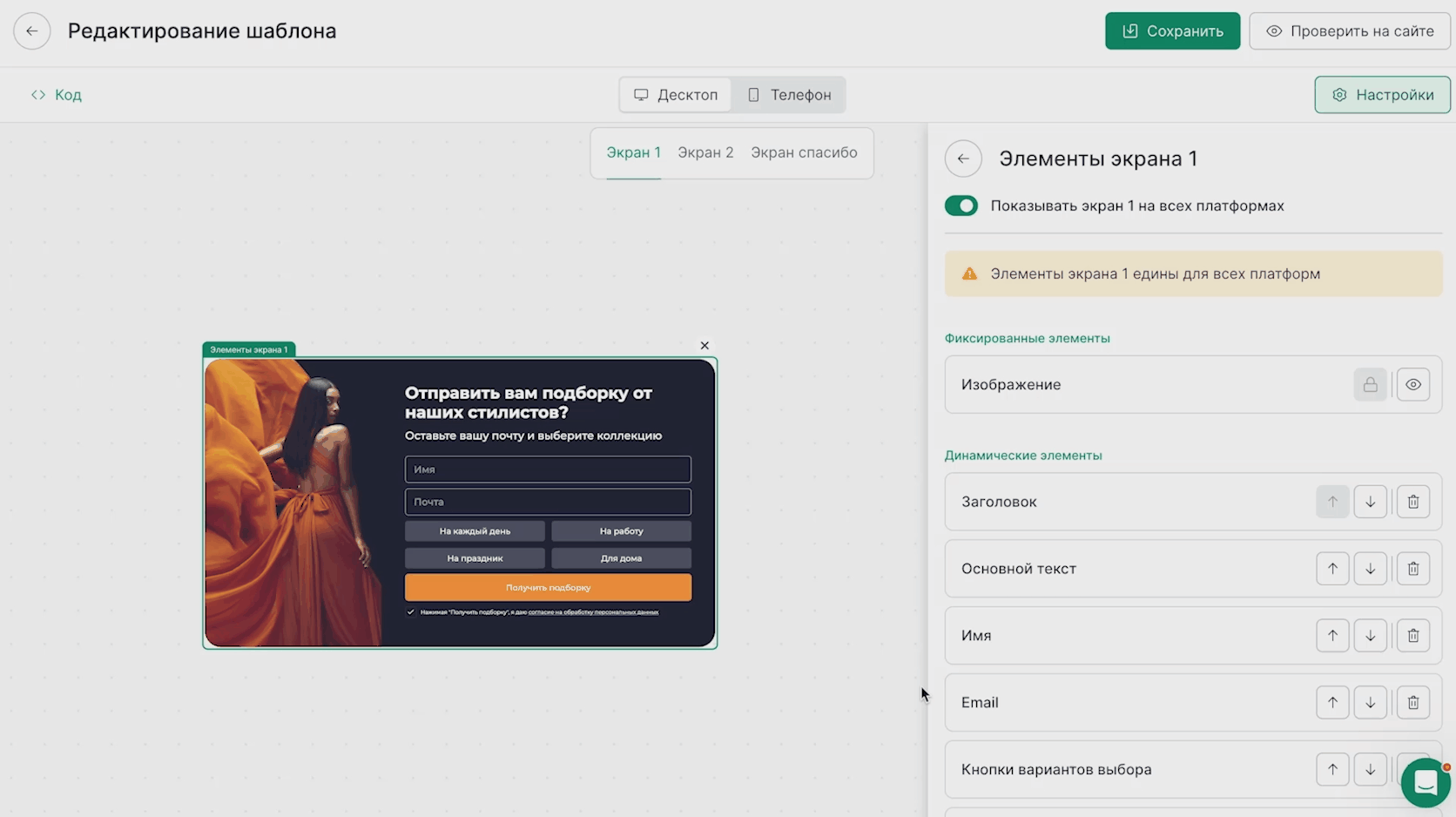This screenshot has height=817, width=1456.
Task: Go back from template editing page
Action: [32, 31]
